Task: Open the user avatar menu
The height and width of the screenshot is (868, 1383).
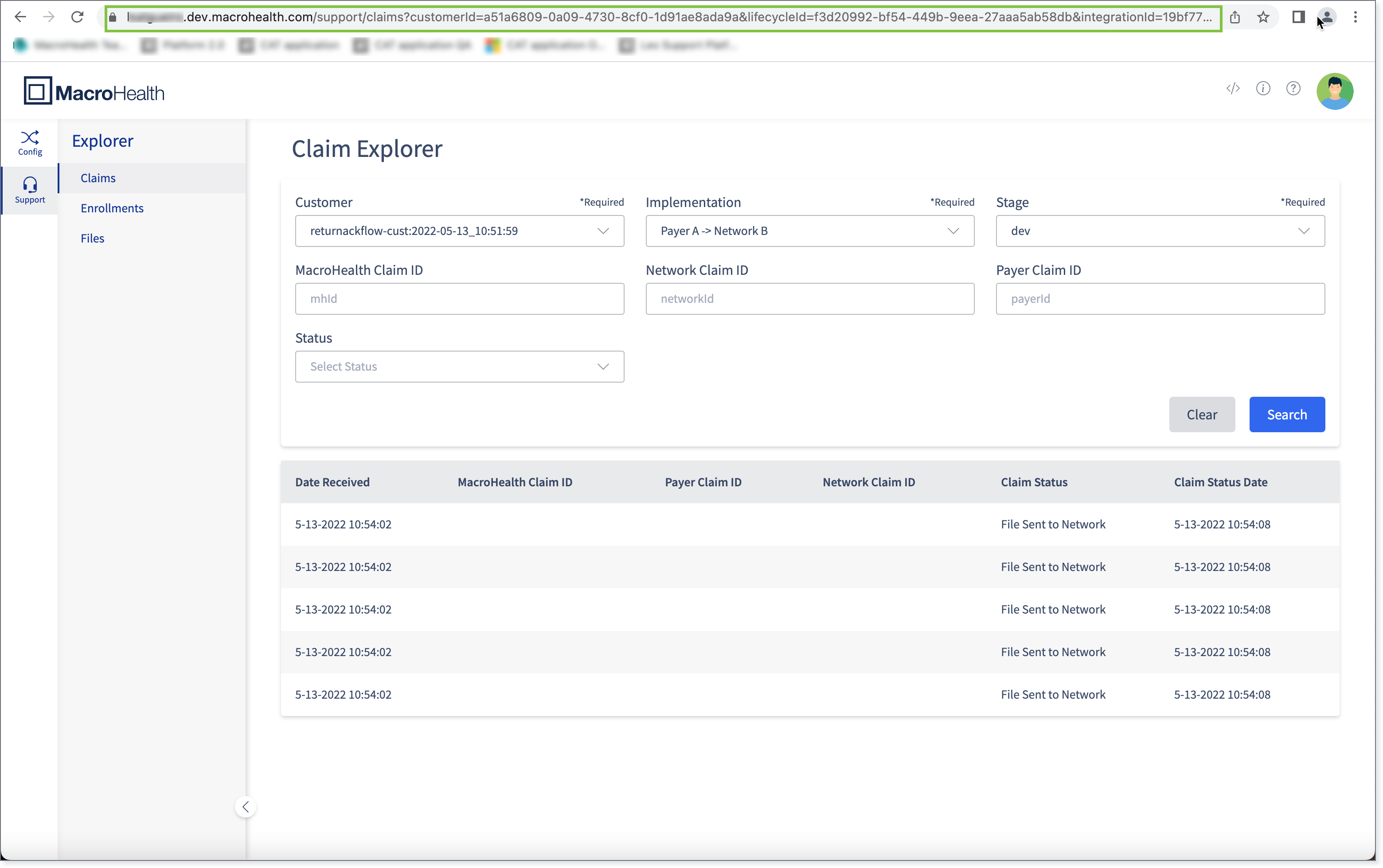Action: 1335,91
